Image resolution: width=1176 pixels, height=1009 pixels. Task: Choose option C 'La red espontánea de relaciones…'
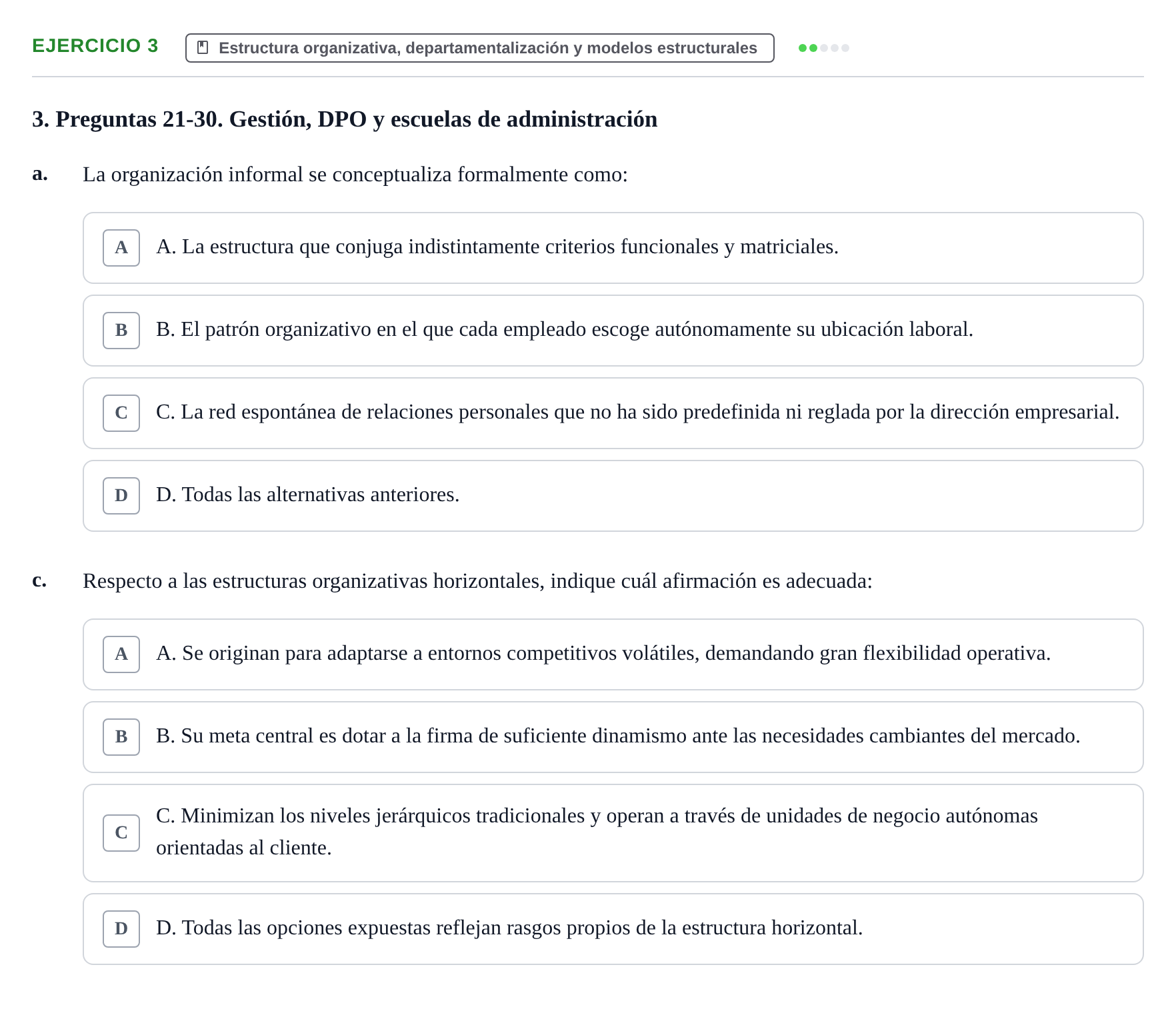click(x=613, y=413)
